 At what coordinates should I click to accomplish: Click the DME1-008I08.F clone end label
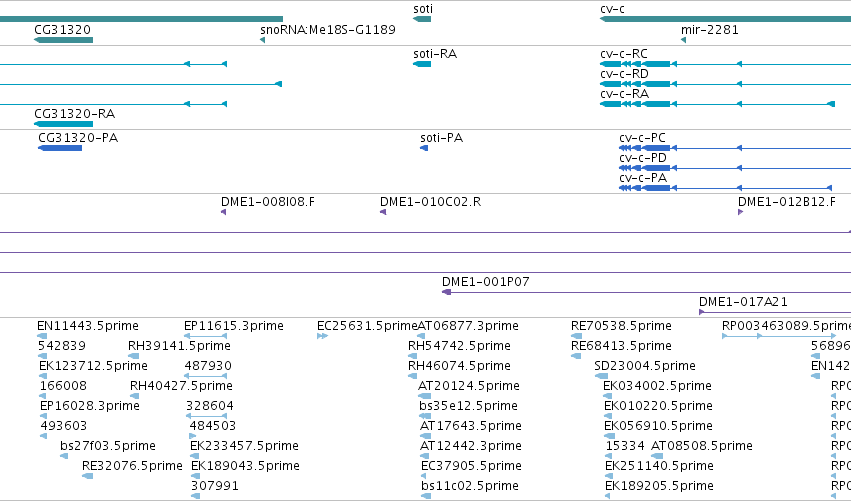268,202
